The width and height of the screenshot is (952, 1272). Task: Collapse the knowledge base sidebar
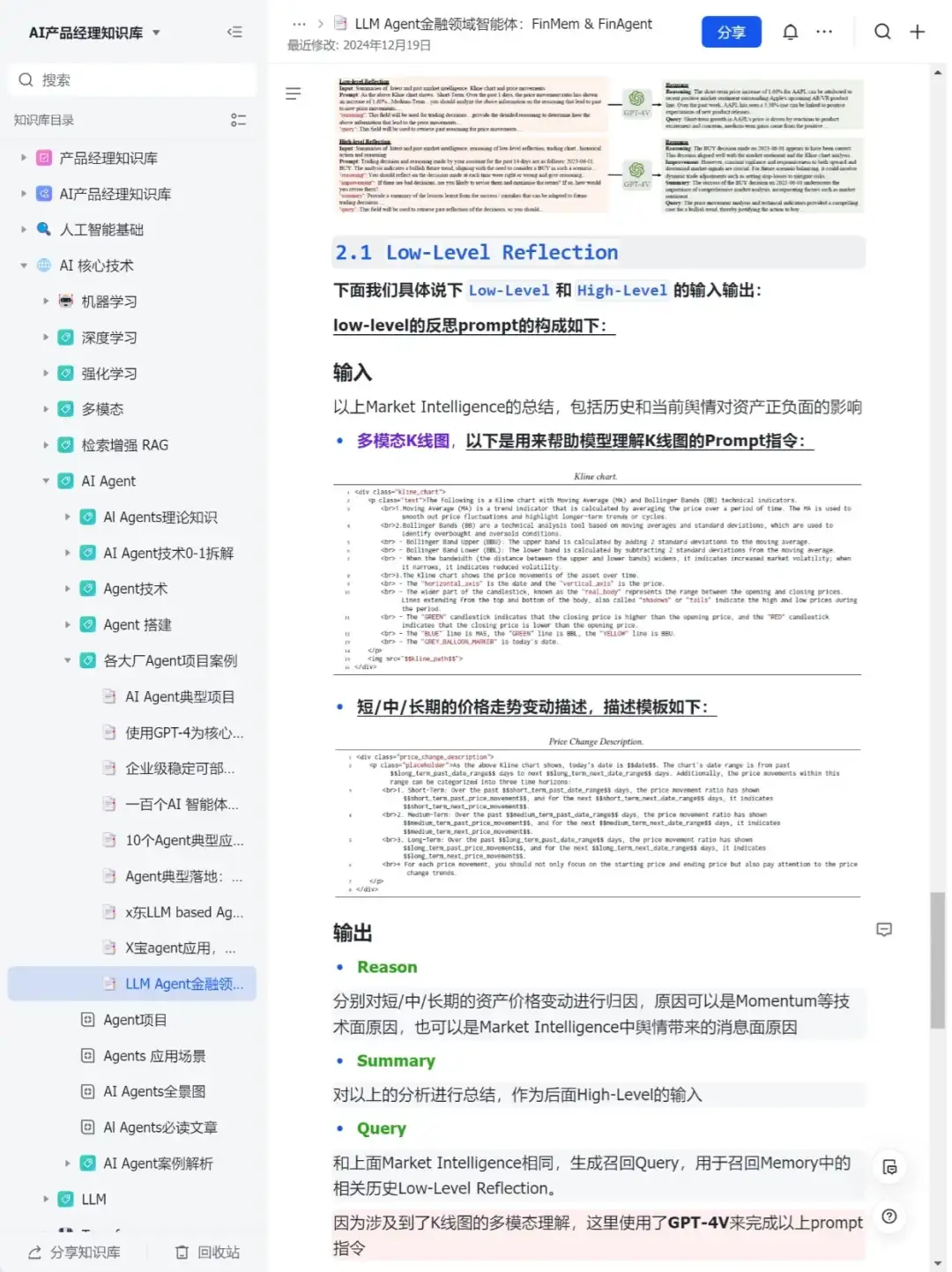coord(234,32)
